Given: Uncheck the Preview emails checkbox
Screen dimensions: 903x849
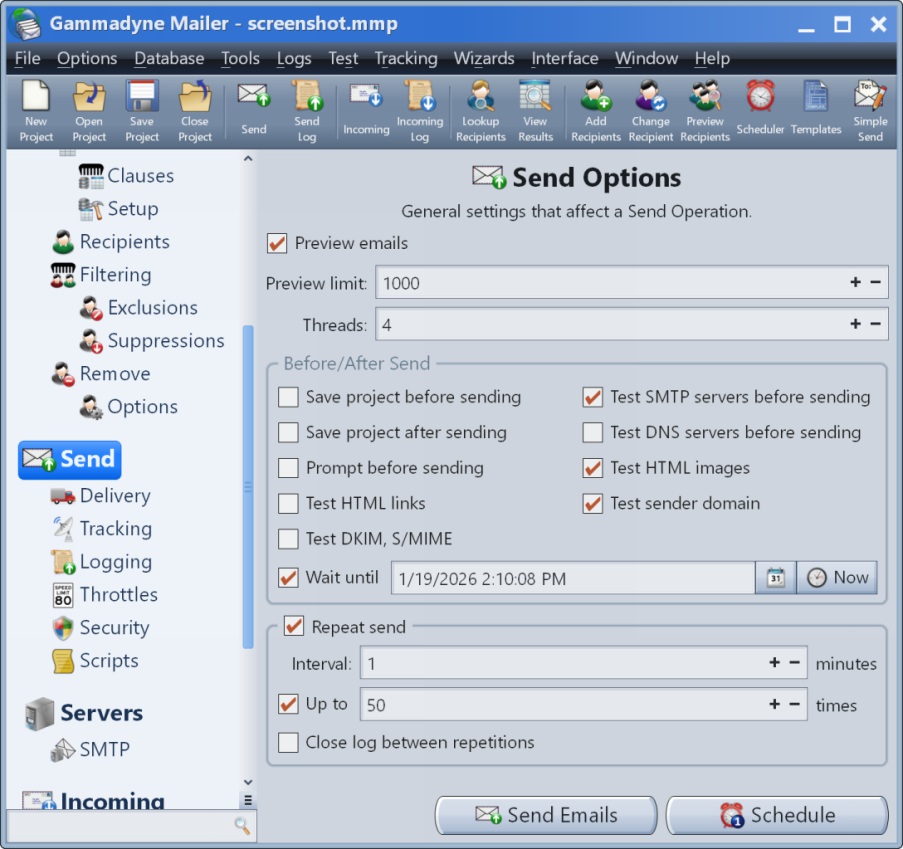Looking at the screenshot, I should click(277, 243).
